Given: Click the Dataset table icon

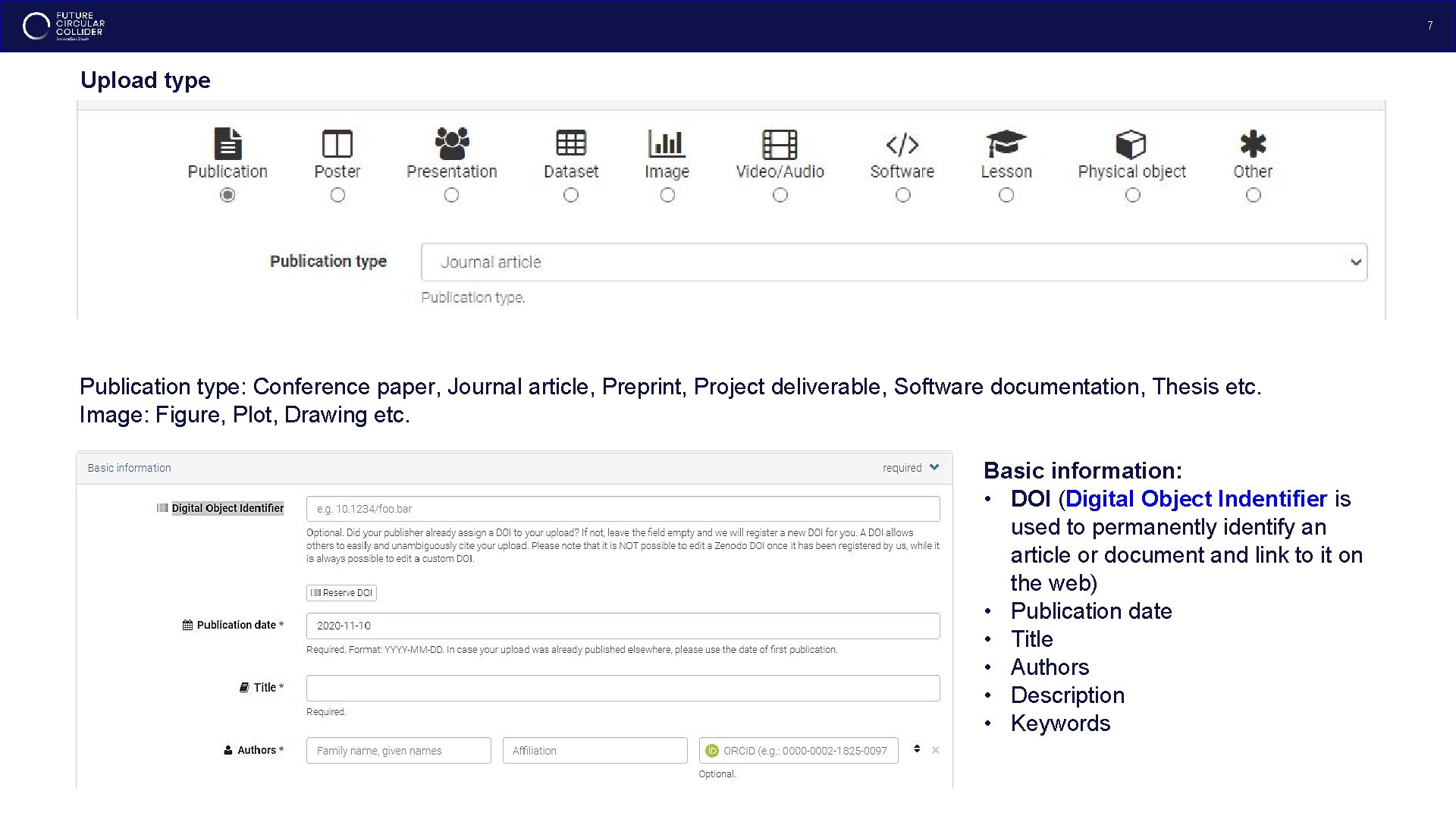Looking at the screenshot, I should (x=571, y=143).
